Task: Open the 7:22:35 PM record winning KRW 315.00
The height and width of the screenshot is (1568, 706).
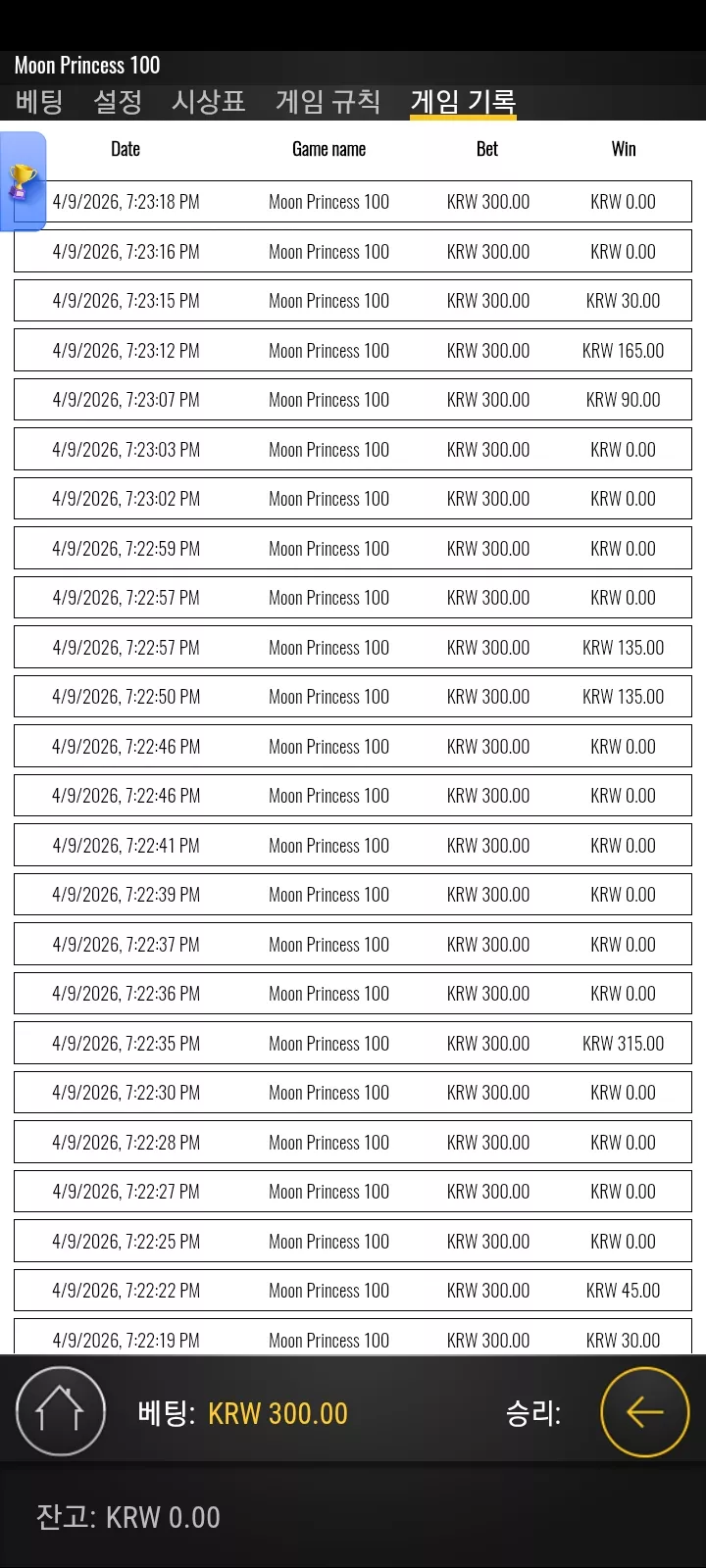Action: click(x=353, y=1043)
